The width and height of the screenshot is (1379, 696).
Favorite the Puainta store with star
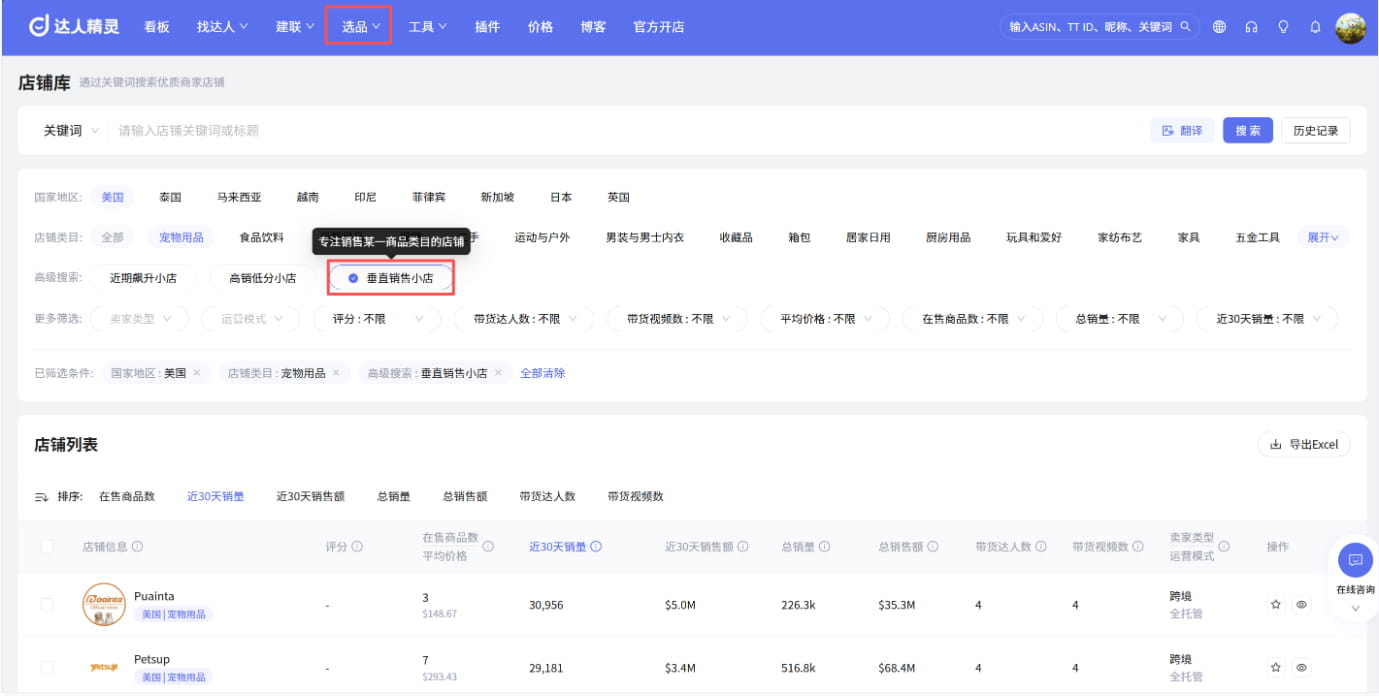pyautogui.click(x=1276, y=604)
